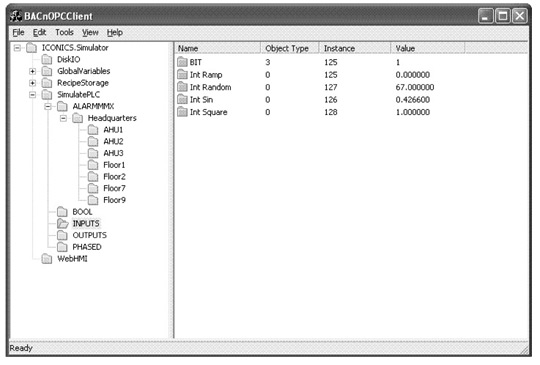The width and height of the screenshot is (540, 365).
Task: Click the Int Square item icon
Action: coord(182,112)
